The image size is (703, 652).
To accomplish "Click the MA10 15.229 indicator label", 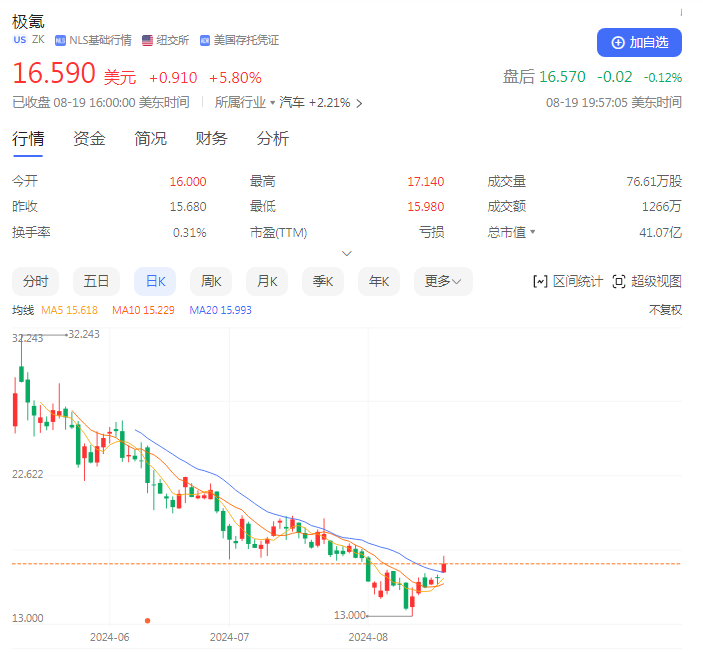I will (143, 310).
